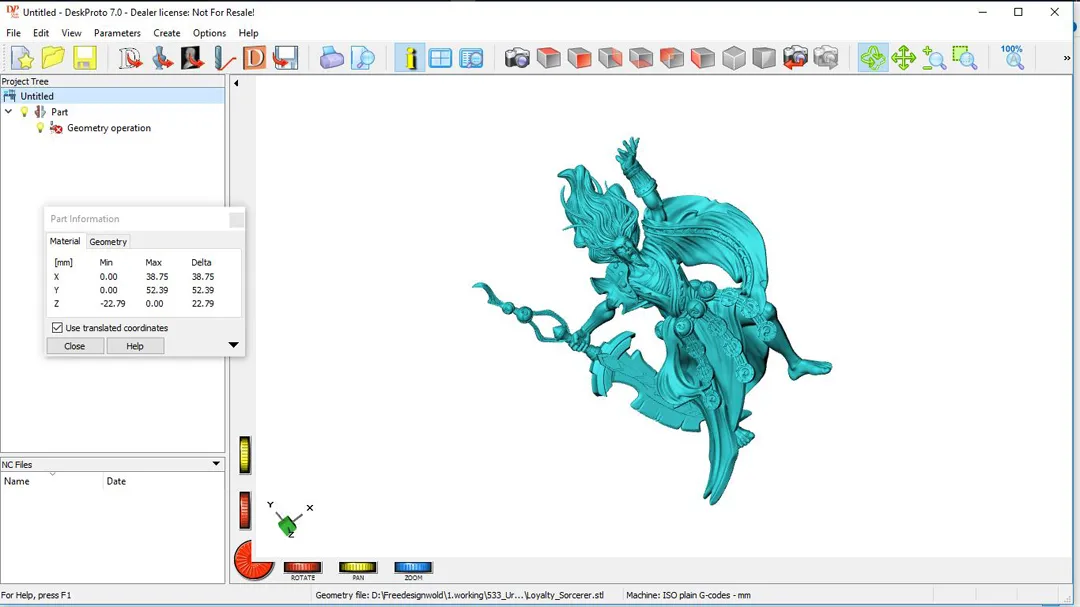Screen dimensions: 1080x607
Task: Select the view cube with red front face
Action: coord(579,58)
